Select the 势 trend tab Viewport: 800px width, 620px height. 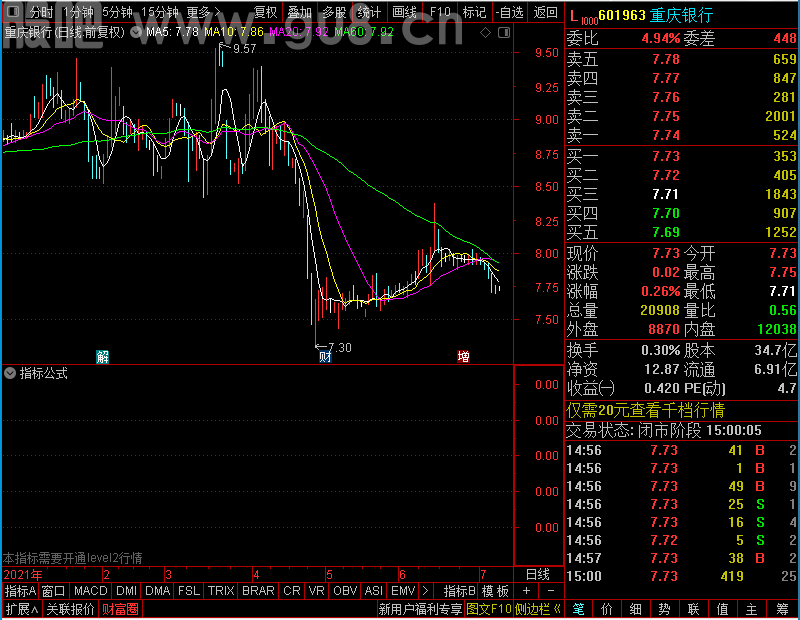(664, 609)
